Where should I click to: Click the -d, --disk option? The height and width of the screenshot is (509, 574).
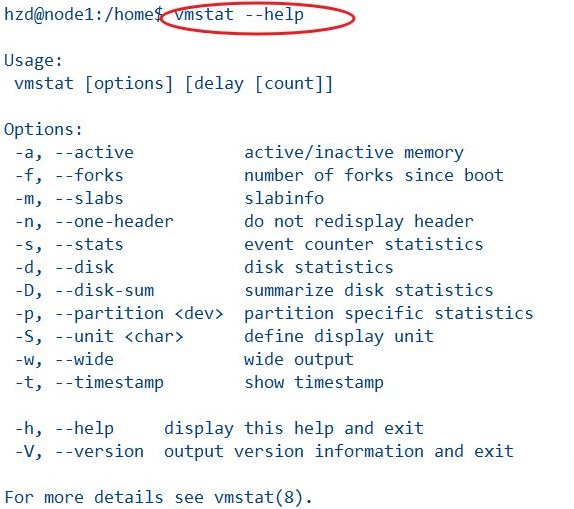[x=64, y=267]
